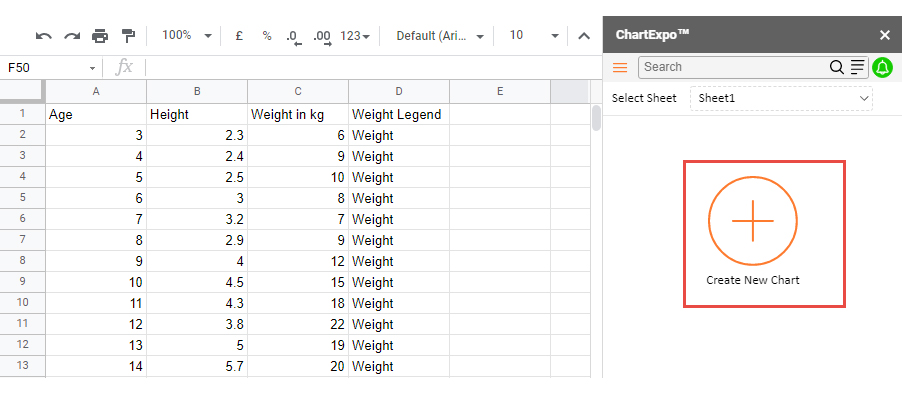
Task: Open the font size 10 dropdown
Action: coord(533,36)
